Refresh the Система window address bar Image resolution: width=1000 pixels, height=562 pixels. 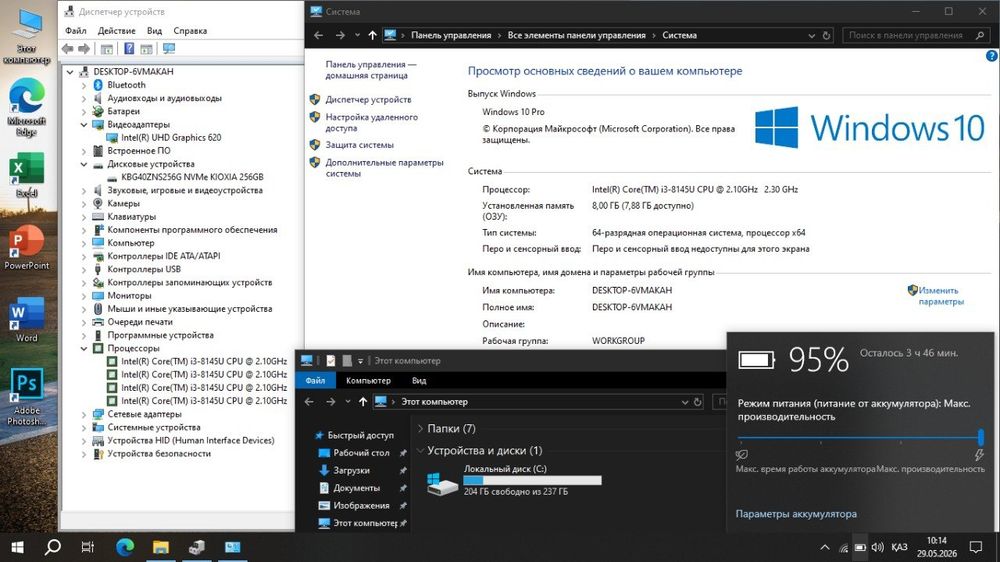(827, 35)
